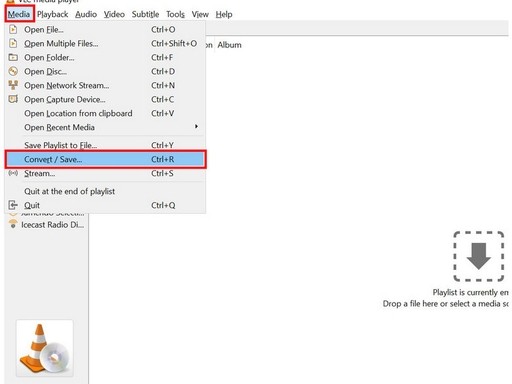Click the Open Recent Media submenu arrow
This screenshot has height=384, width=512.
tap(196, 127)
